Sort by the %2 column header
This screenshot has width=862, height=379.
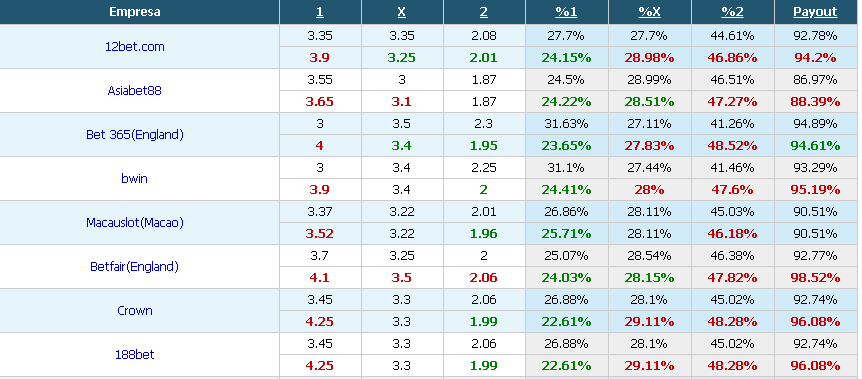[x=732, y=12]
